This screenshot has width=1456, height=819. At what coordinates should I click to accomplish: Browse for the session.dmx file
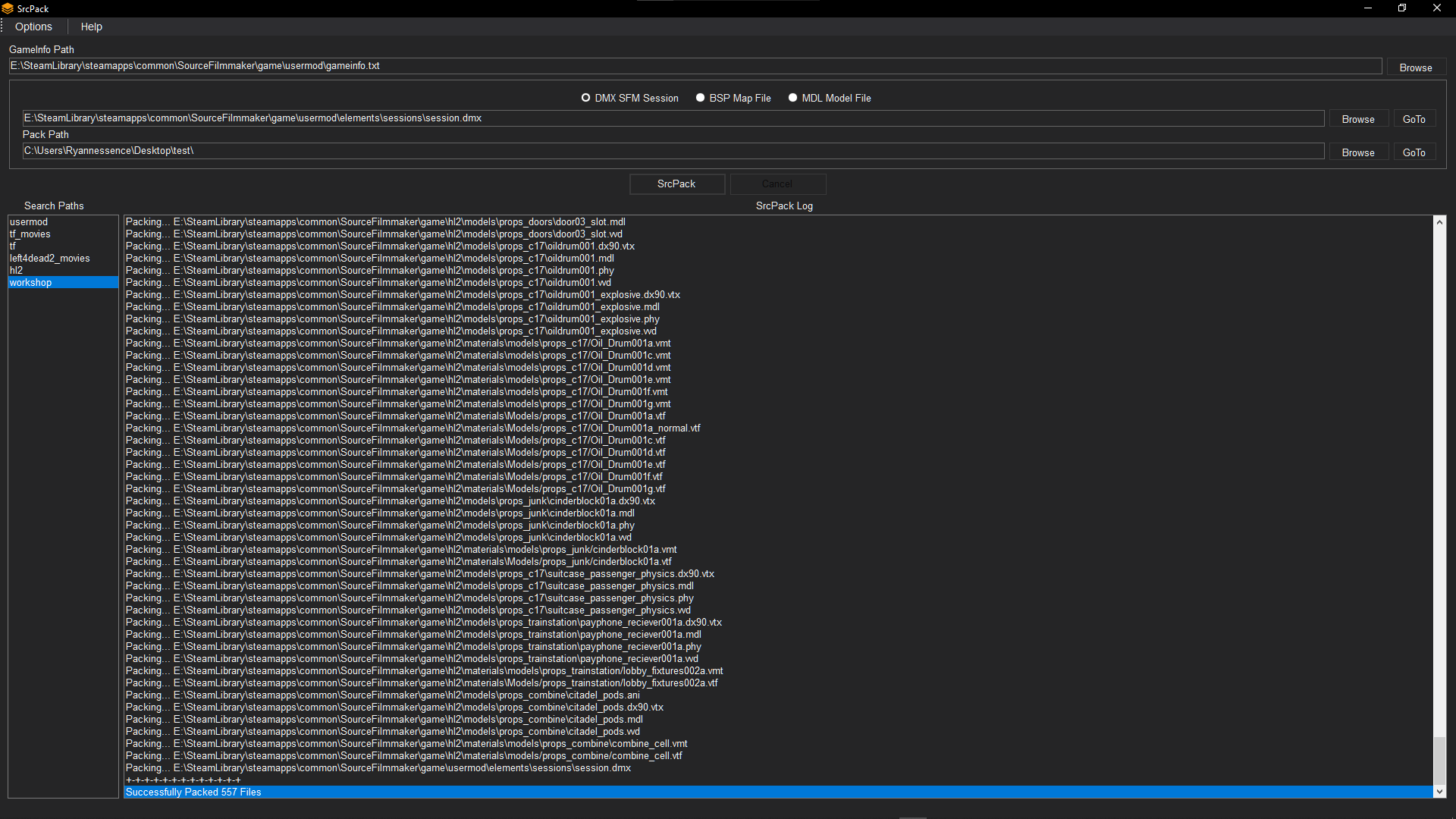point(1357,119)
